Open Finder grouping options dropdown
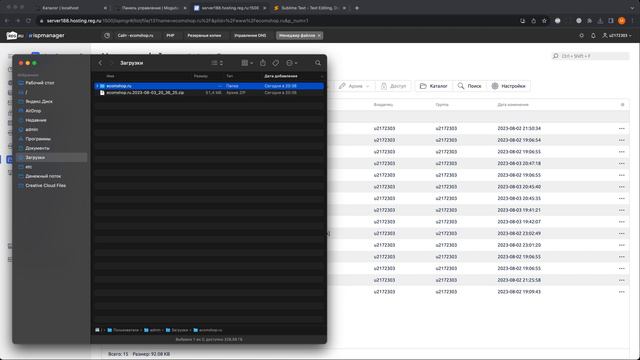This screenshot has height=360, width=640. 247,63
